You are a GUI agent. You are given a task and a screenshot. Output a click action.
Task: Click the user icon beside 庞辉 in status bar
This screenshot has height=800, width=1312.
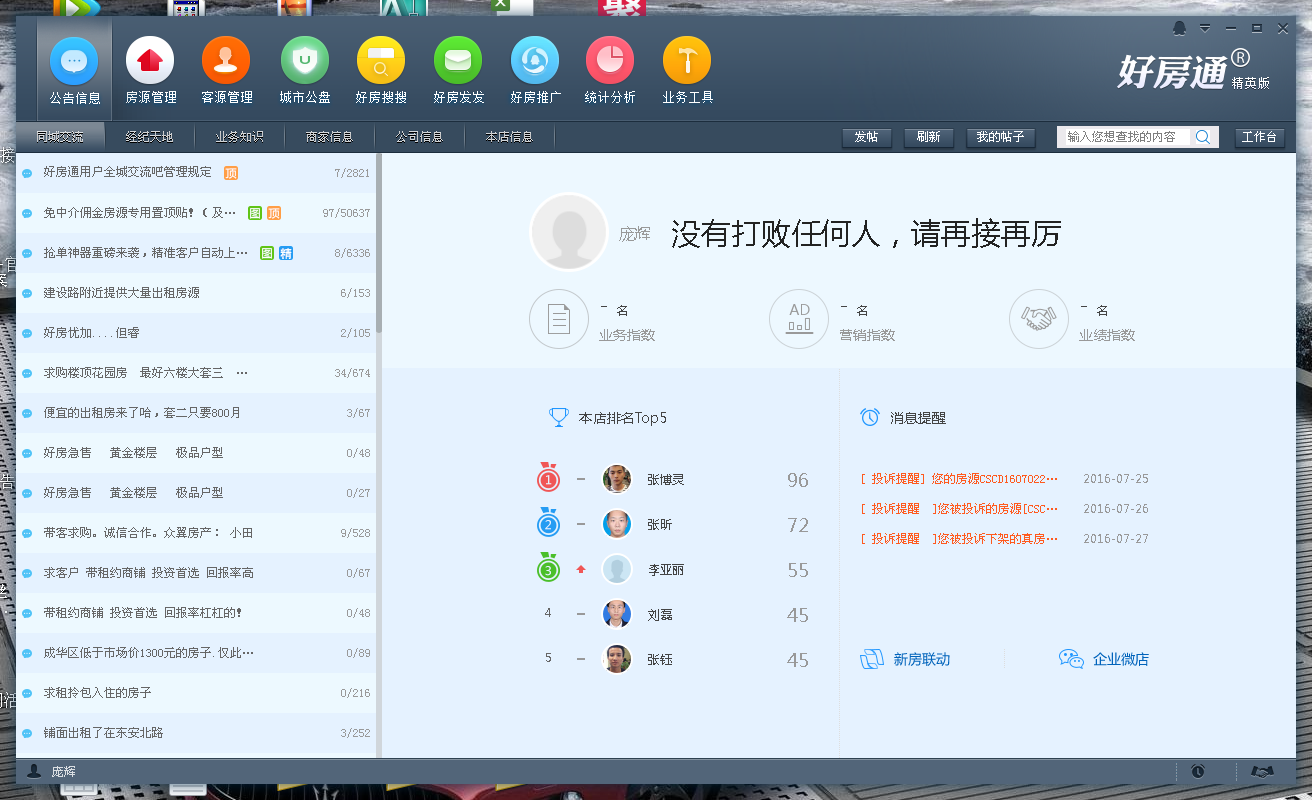(34, 771)
